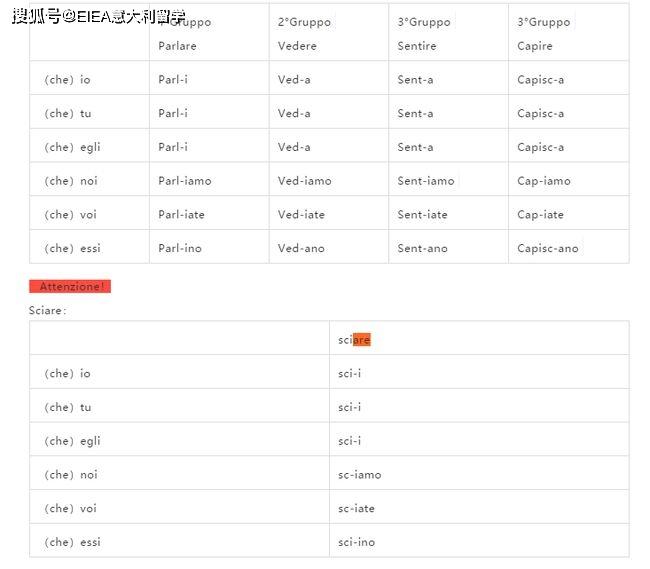Image resolution: width=650 pixels, height=569 pixels.
Task: Click the orange highlighted 'are' in sciare
Action: pos(362,340)
